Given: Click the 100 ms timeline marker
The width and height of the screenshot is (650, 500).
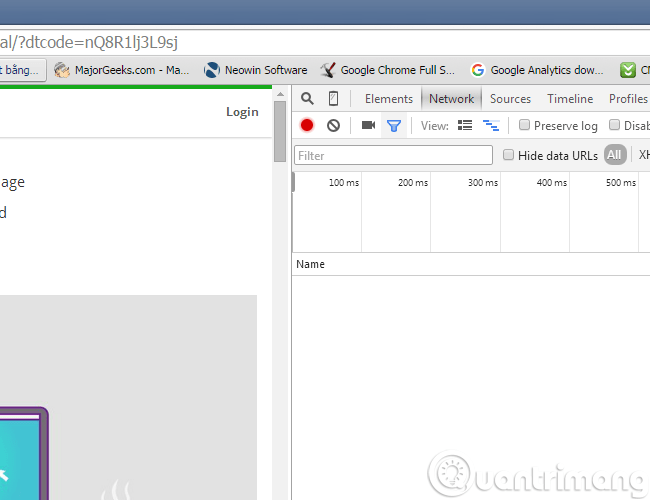Looking at the screenshot, I should click(x=344, y=182).
